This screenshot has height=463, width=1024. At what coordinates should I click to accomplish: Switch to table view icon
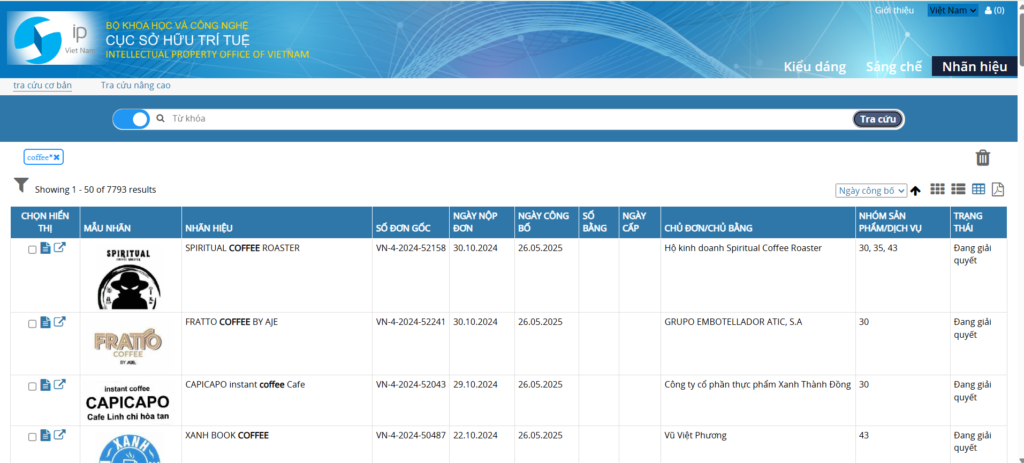[x=978, y=189]
